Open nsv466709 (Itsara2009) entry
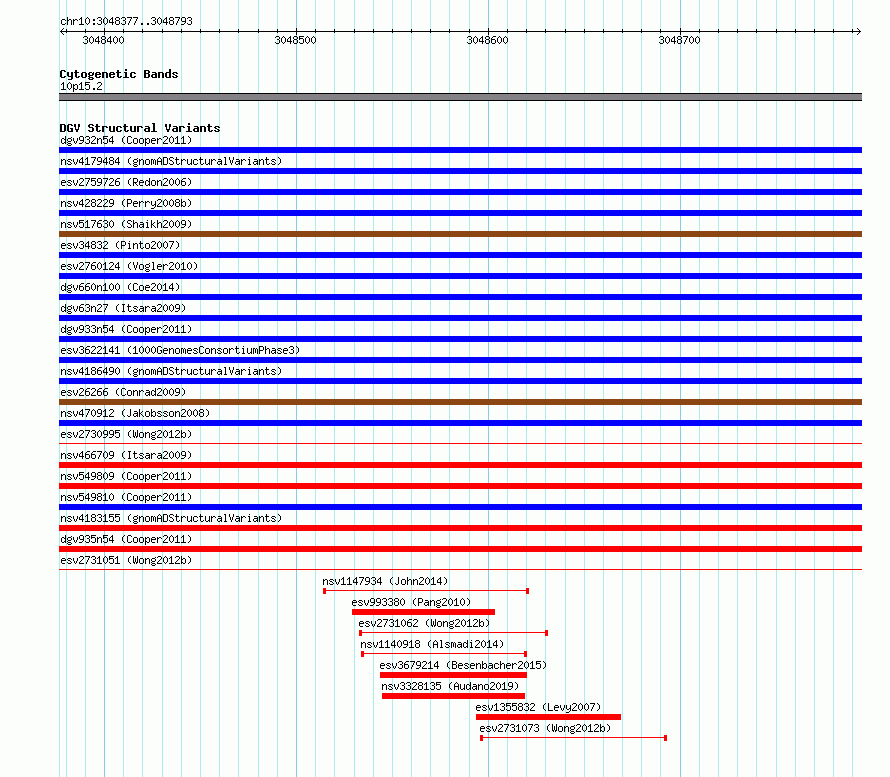The width and height of the screenshot is (890, 777). [x=126, y=455]
